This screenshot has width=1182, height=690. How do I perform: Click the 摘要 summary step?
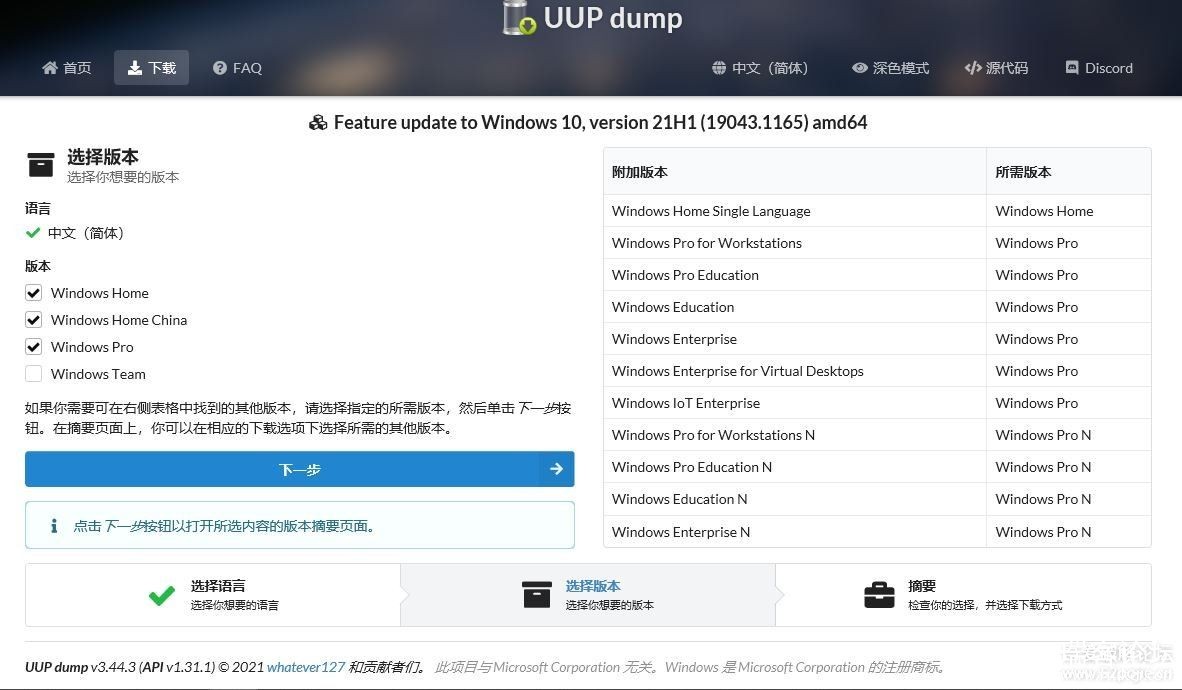[963, 595]
